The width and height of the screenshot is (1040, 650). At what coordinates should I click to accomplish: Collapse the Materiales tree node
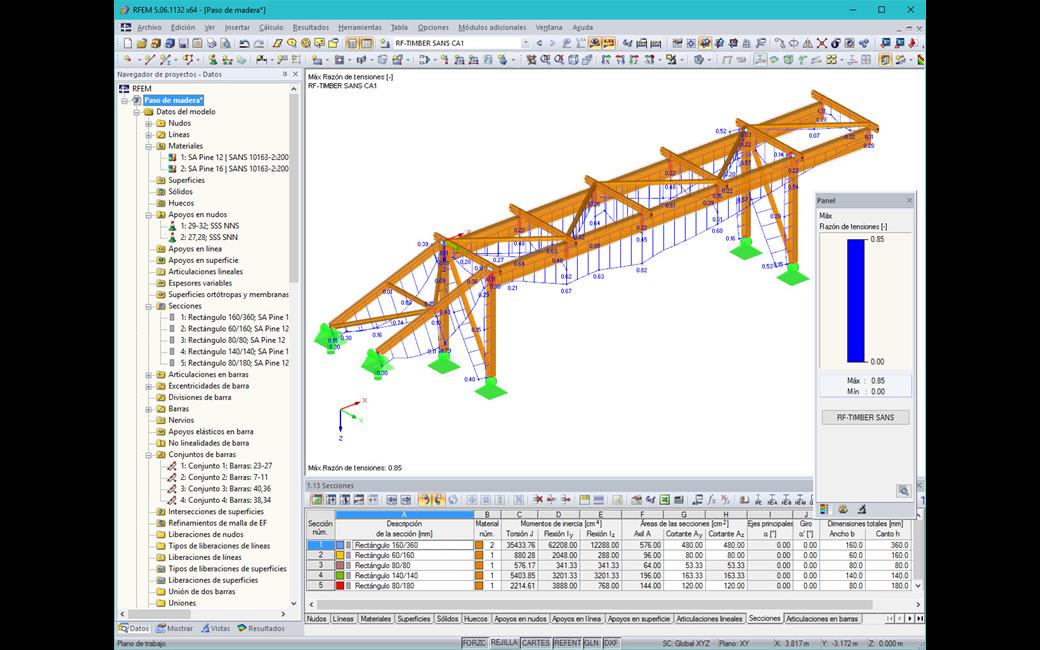pyautogui.click(x=149, y=146)
